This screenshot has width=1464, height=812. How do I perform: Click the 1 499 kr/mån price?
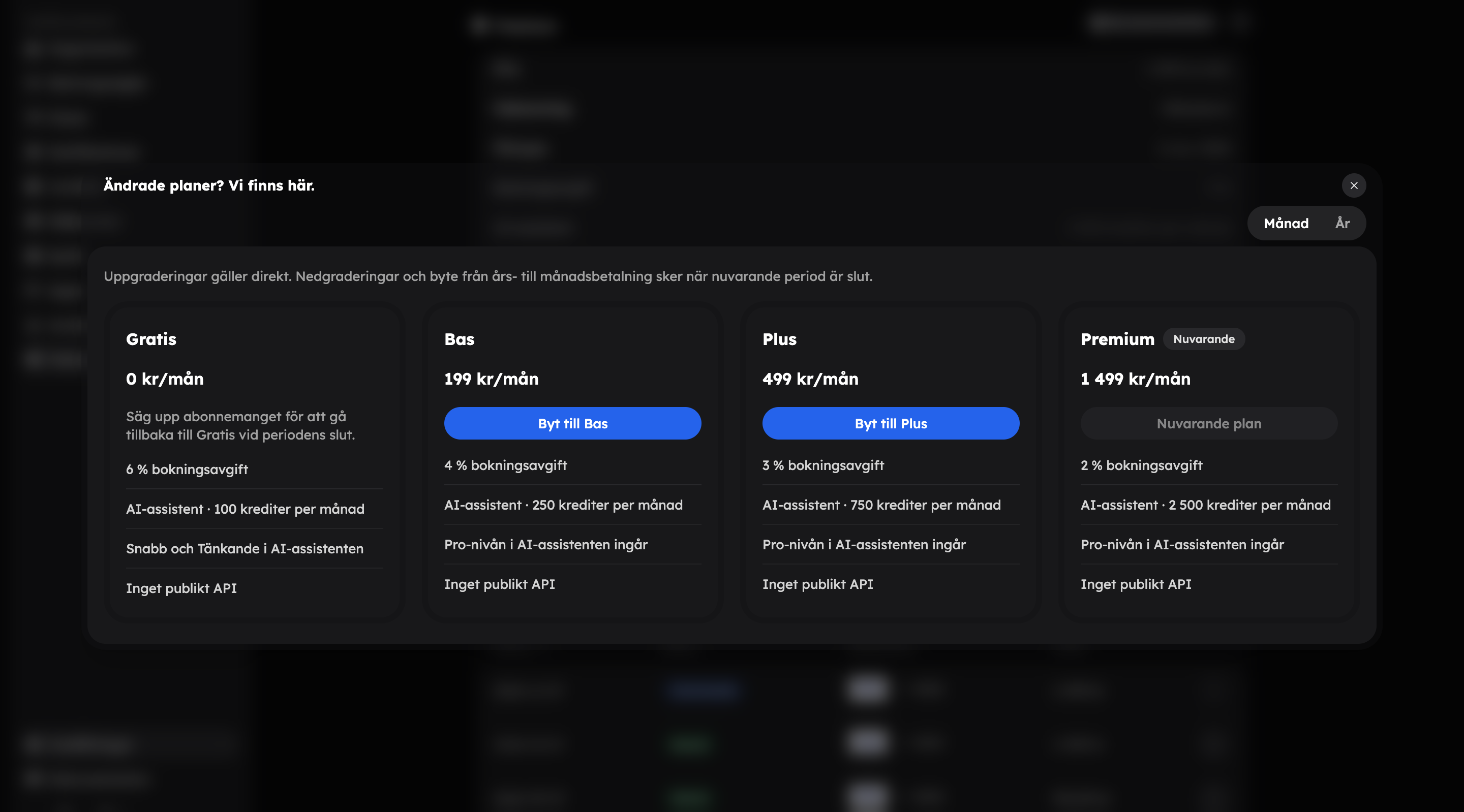[1135, 379]
